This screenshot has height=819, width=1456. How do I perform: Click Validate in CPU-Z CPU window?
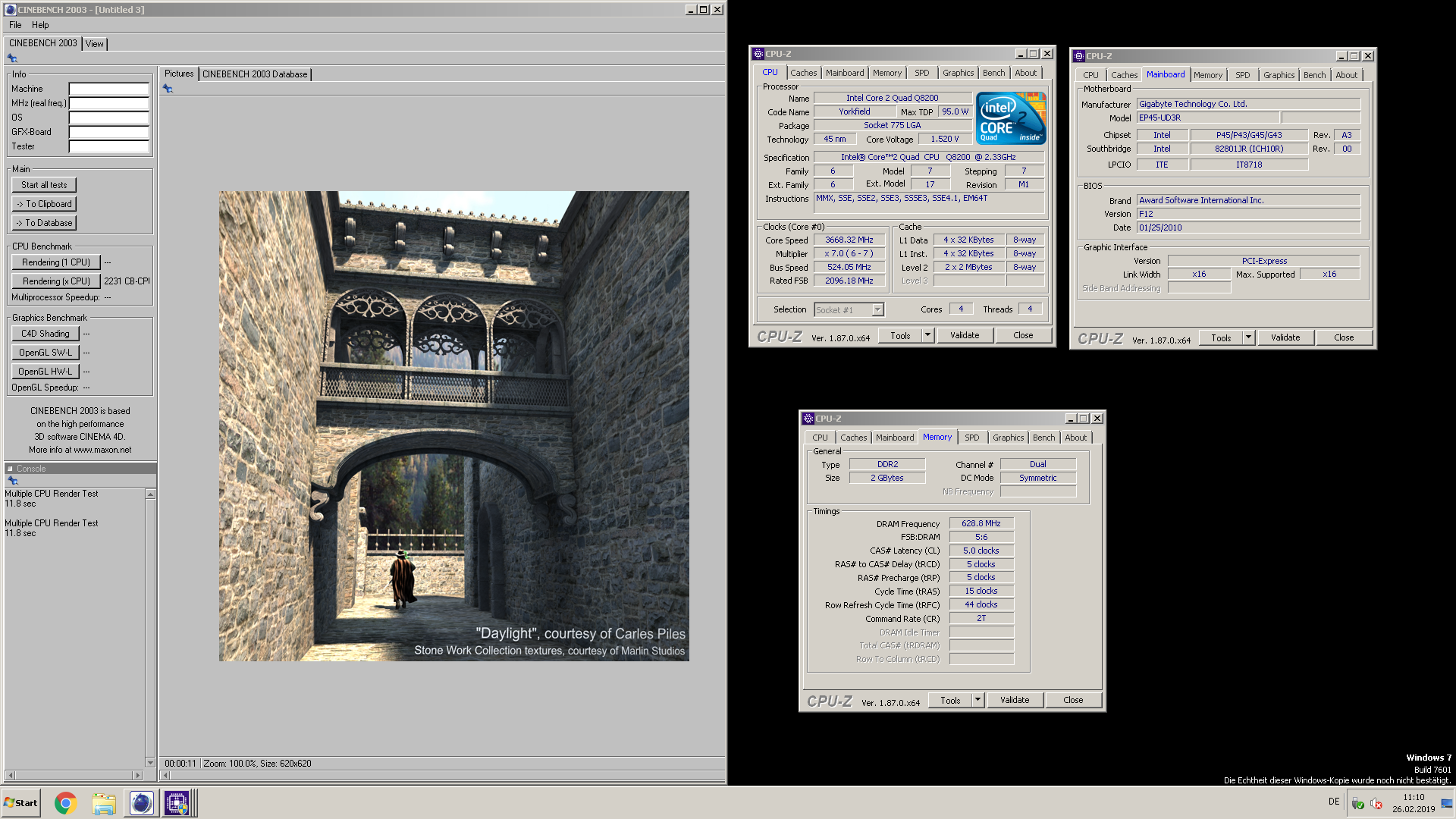click(965, 335)
